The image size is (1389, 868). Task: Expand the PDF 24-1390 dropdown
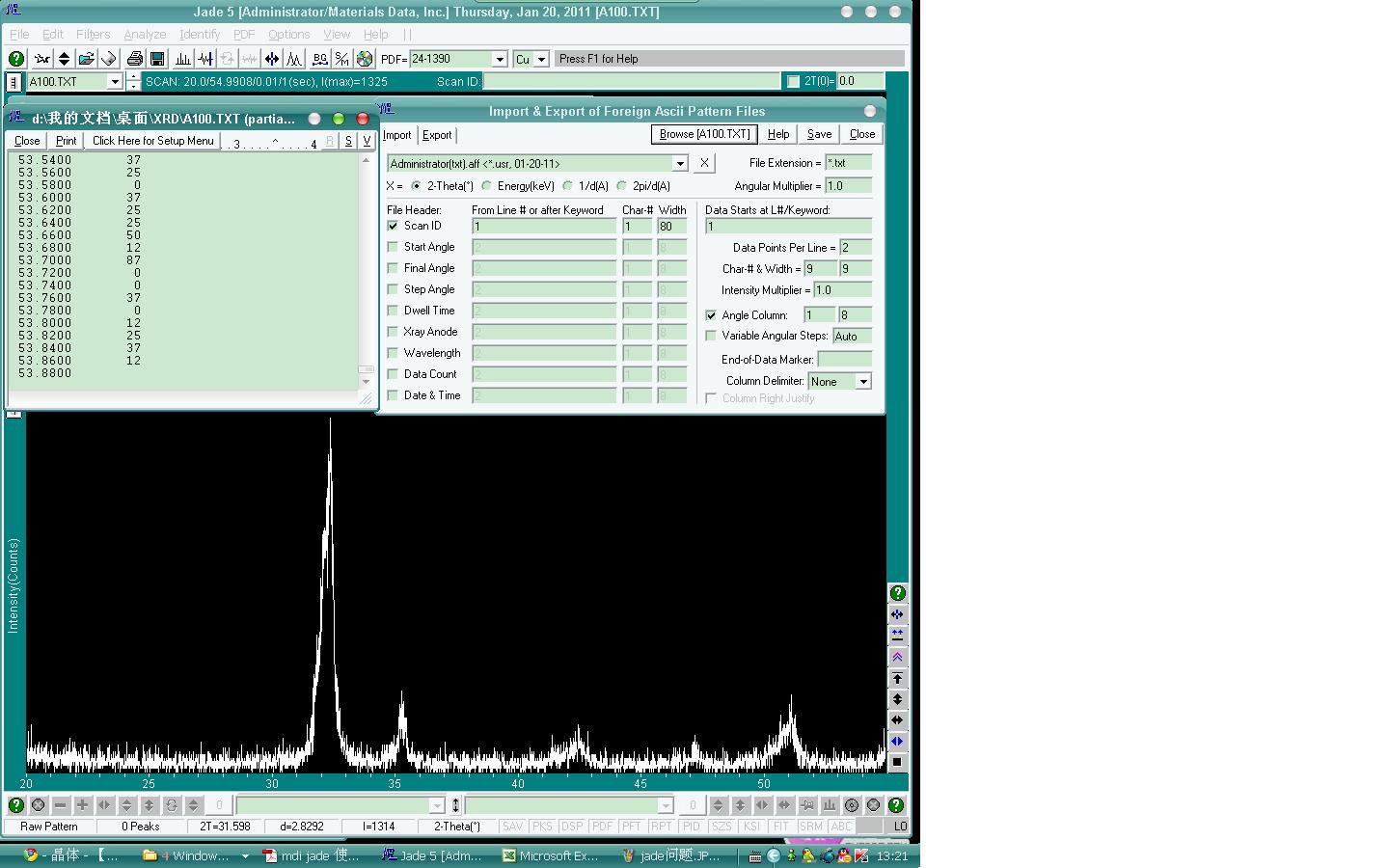[500, 59]
